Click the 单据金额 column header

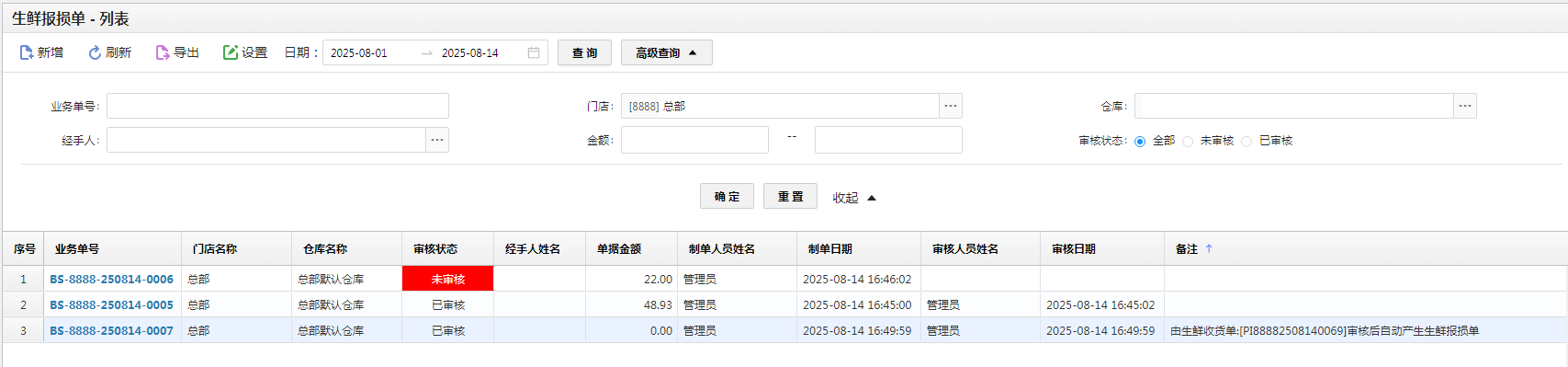(632, 249)
